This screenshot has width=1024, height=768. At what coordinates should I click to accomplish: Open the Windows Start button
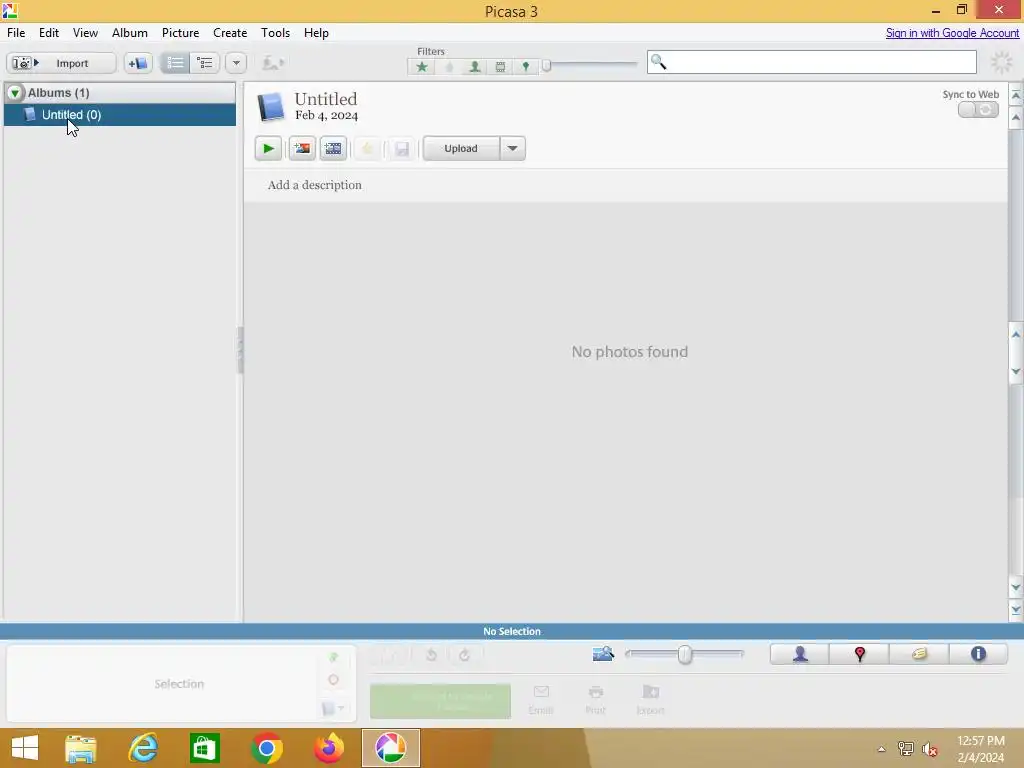(25, 748)
